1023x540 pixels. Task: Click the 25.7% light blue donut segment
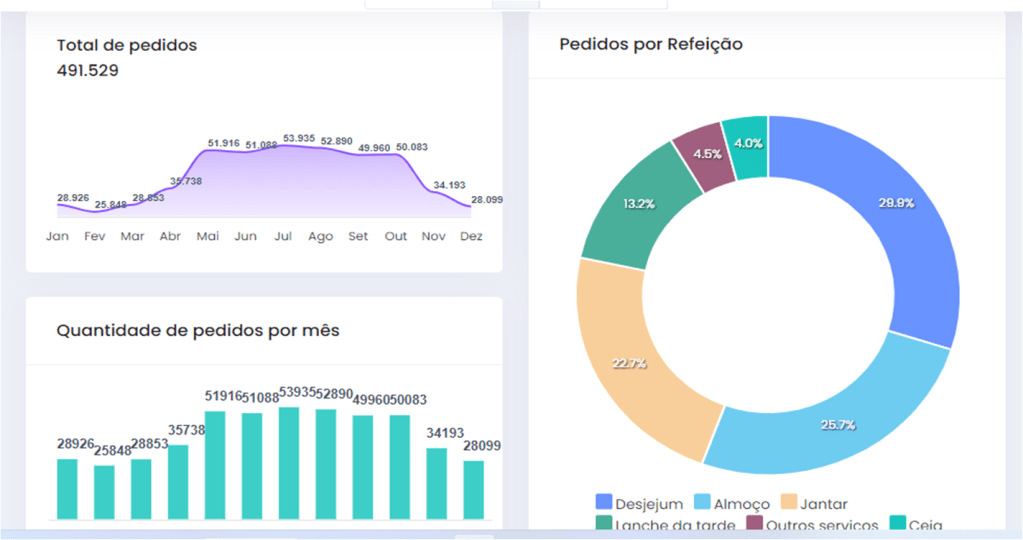[x=830, y=422]
